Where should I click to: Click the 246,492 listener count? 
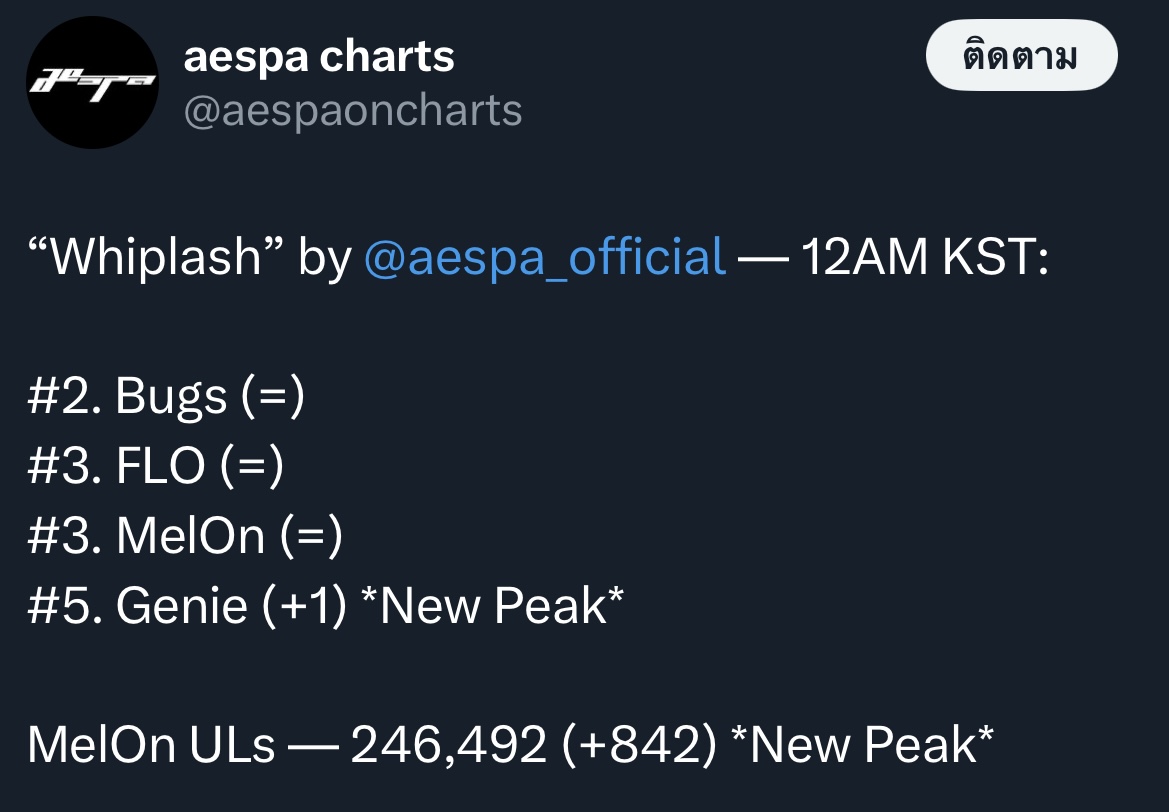[449, 744]
